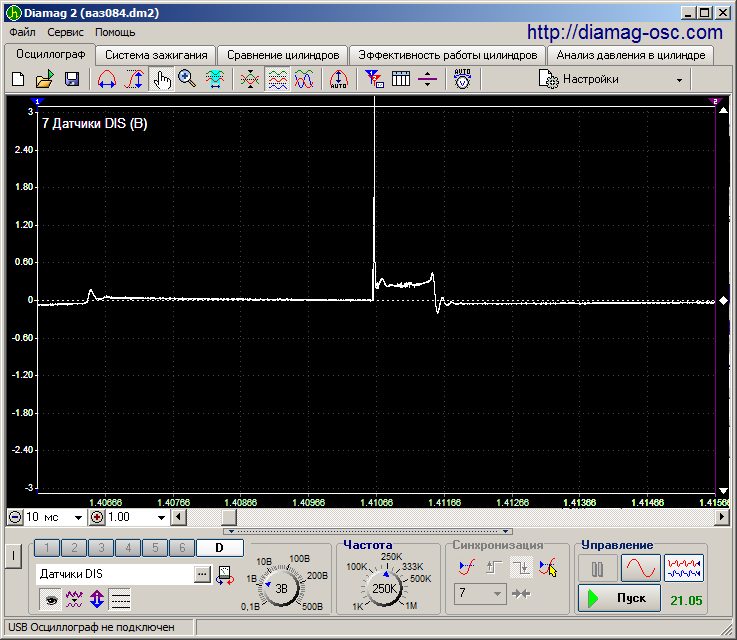
Task: Click the purple zero-line divider icon
Action: 427,79
